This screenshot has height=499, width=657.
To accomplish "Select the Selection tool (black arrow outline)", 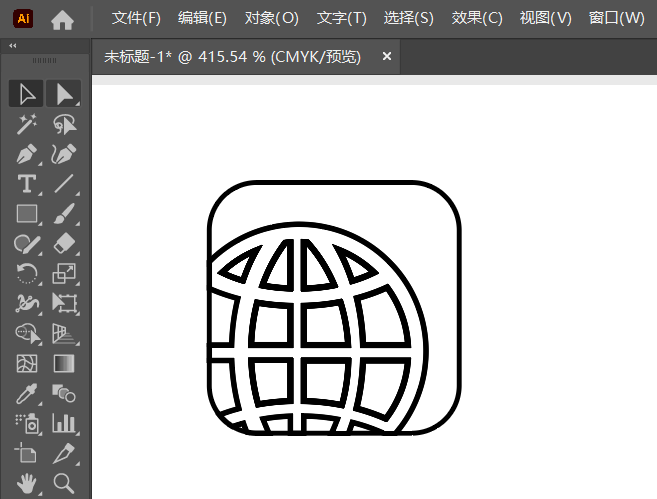I will coord(26,93).
